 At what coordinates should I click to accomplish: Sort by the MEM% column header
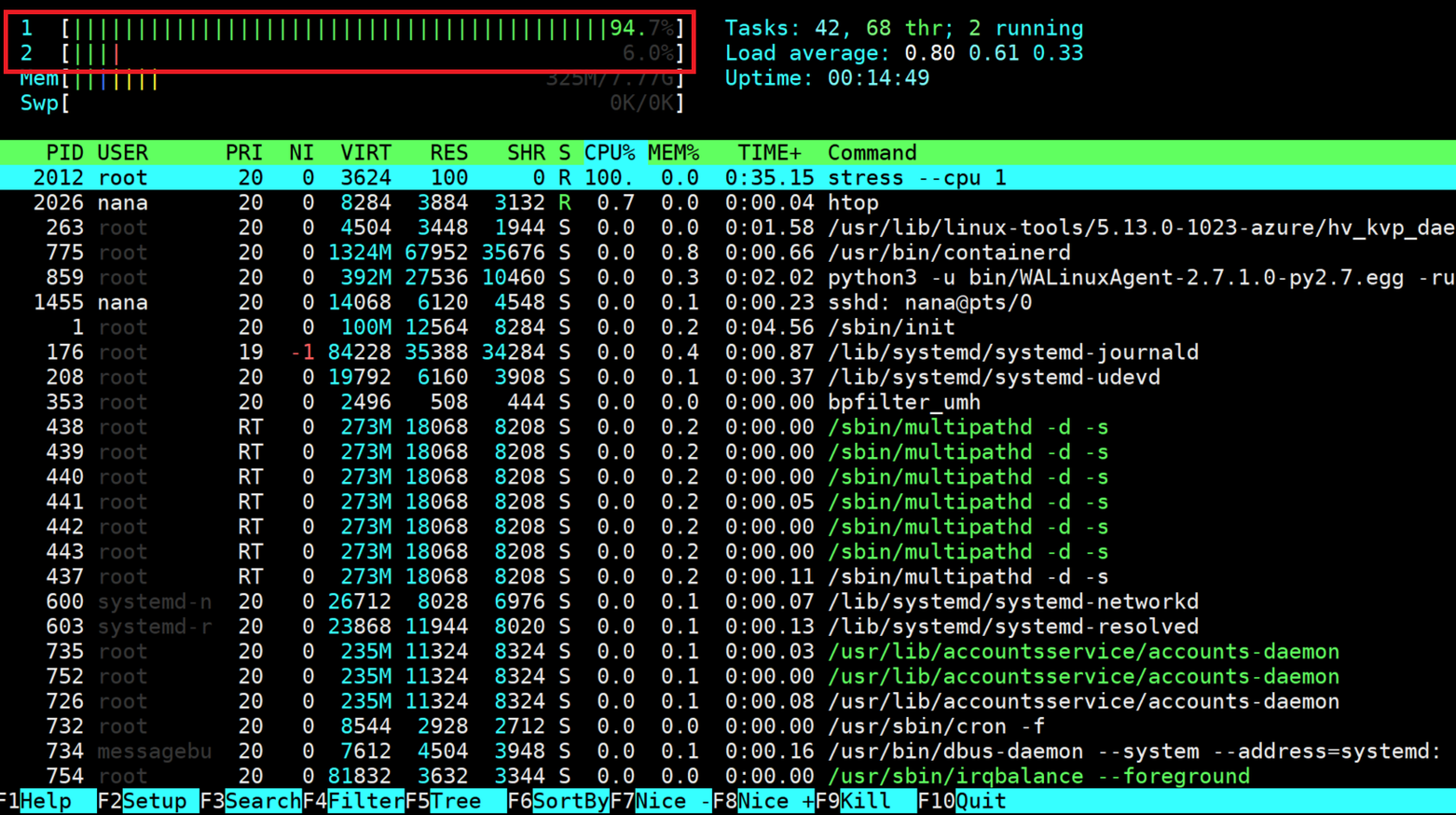pyautogui.click(x=673, y=153)
